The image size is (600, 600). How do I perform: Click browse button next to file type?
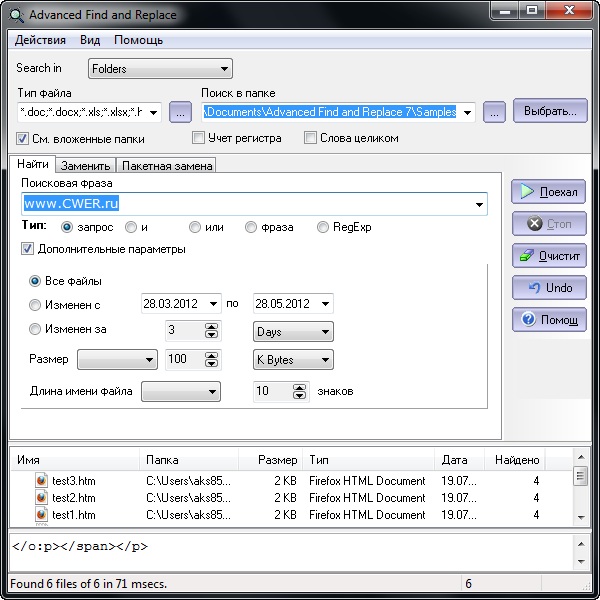point(180,112)
